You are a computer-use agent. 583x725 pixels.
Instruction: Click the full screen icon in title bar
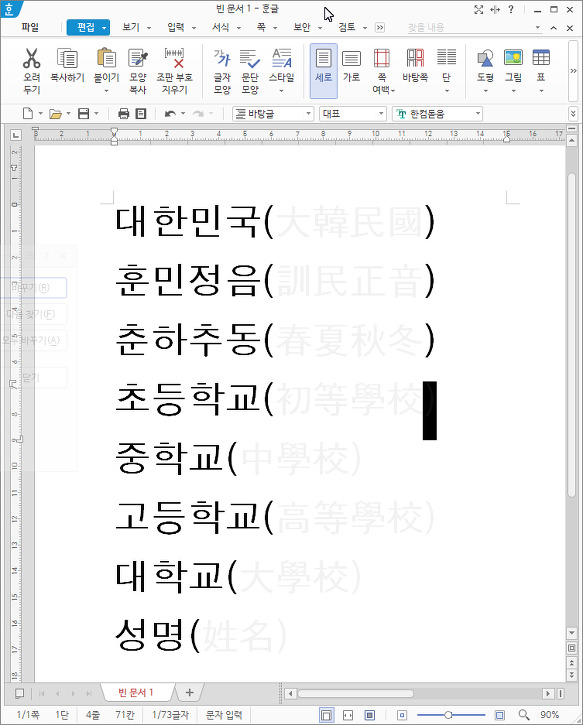point(479,9)
